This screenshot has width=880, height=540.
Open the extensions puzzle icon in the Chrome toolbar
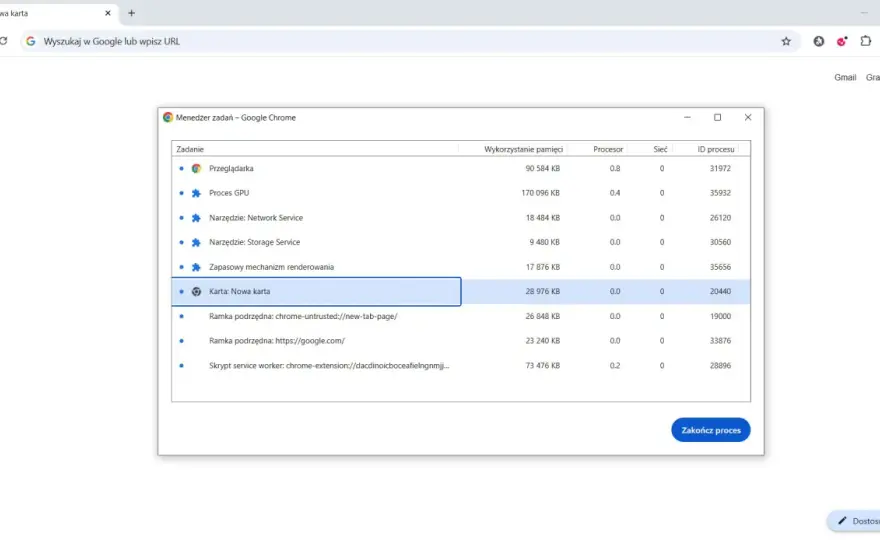point(865,41)
